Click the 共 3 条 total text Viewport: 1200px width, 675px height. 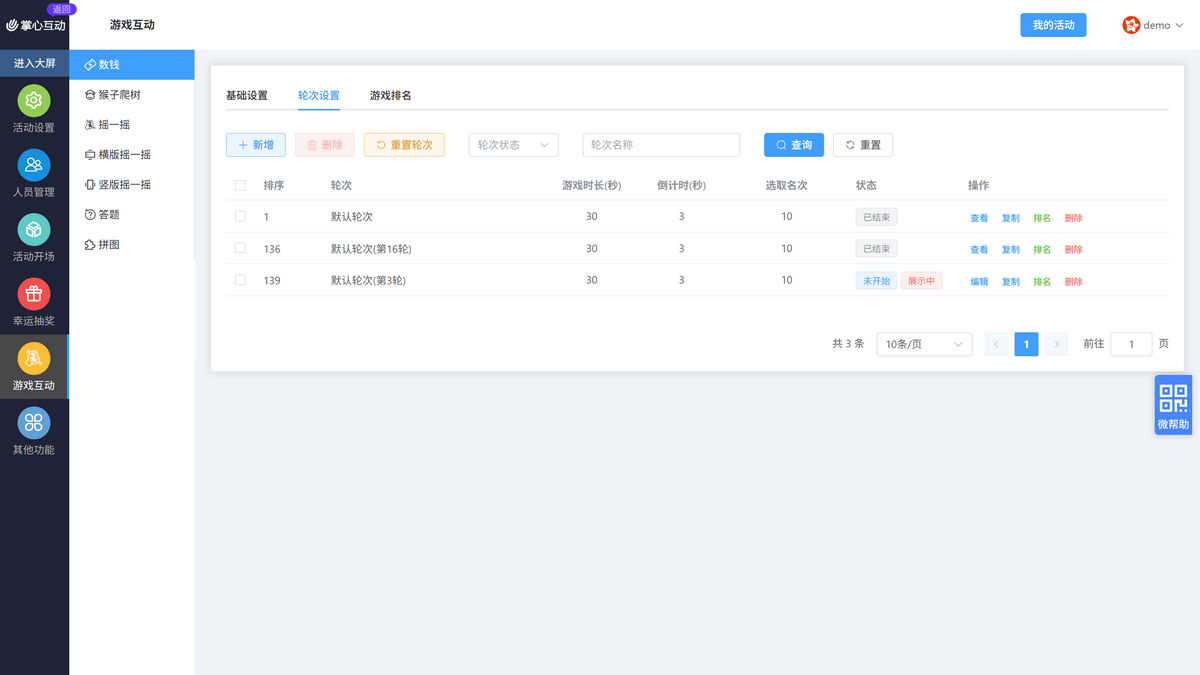click(848, 343)
